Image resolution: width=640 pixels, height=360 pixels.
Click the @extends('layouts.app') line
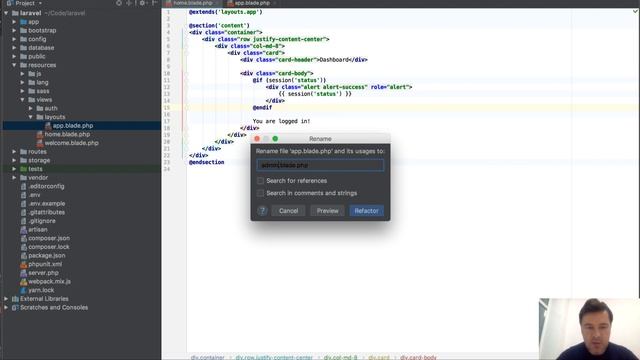coord(226,12)
